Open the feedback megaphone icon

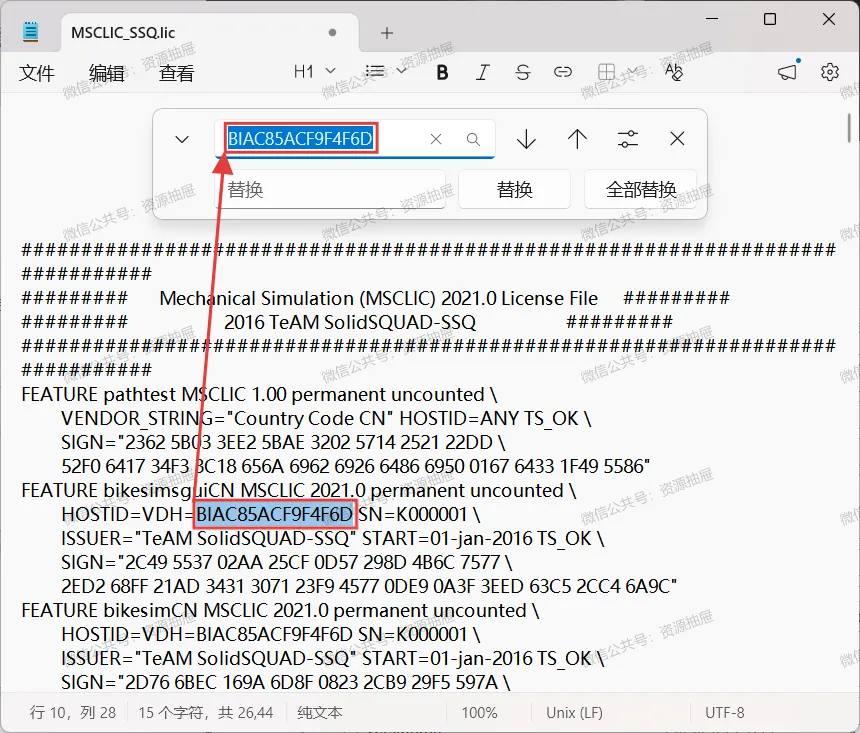(788, 72)
